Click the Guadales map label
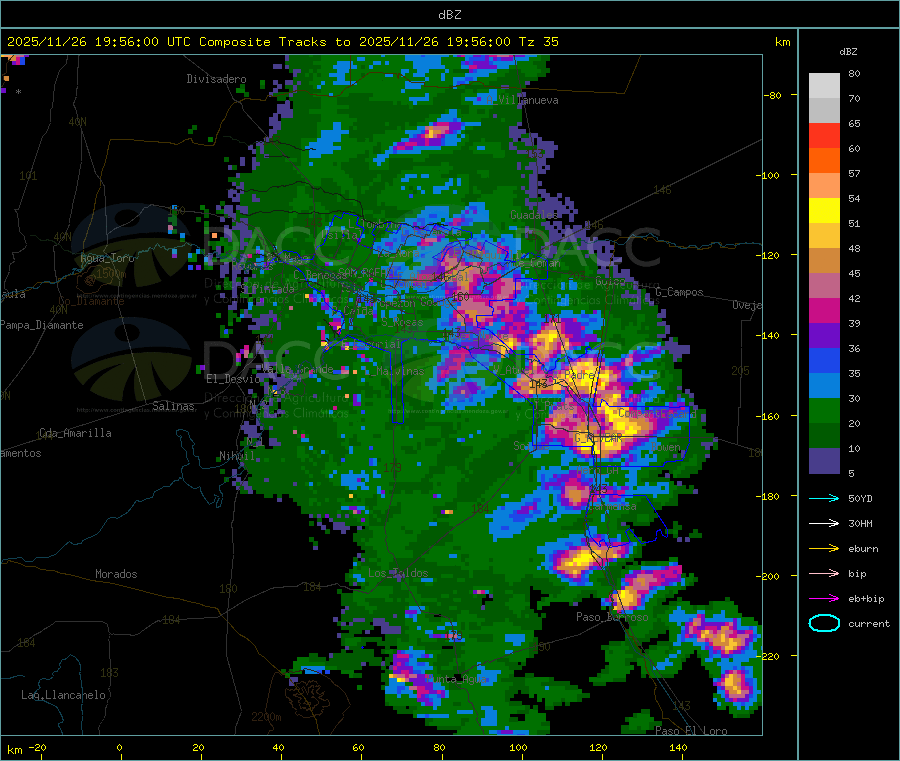900x761 pixels. pyautogui.click(x=534, y=215)
